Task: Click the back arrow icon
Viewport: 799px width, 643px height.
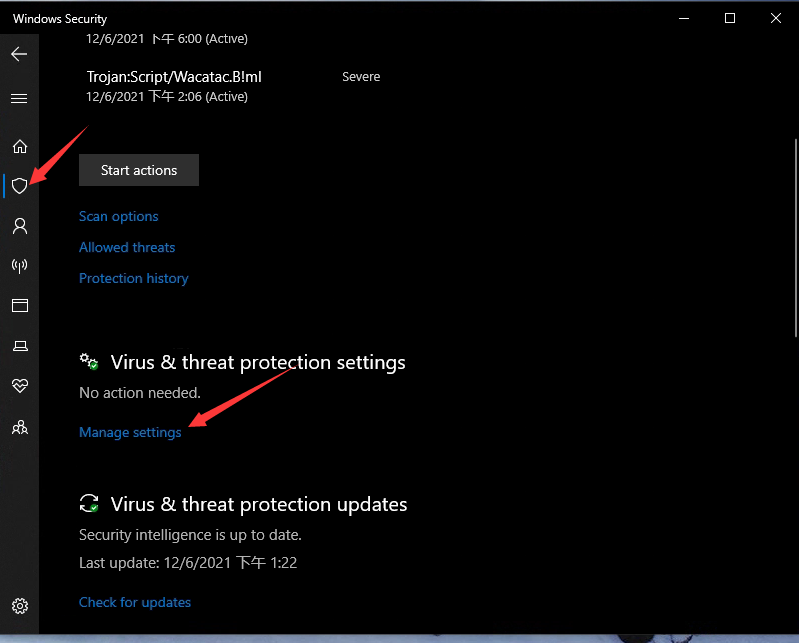Action: point(19,54)
